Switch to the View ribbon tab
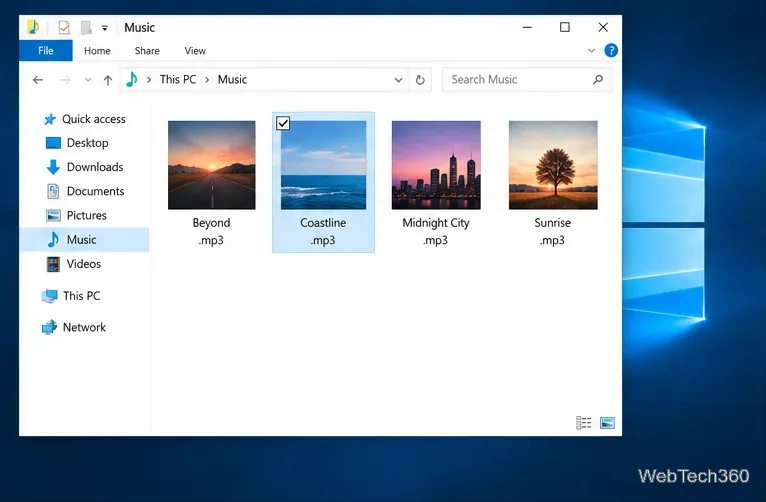The height and width of the screenshot is (502, 766). pos(195,51)
